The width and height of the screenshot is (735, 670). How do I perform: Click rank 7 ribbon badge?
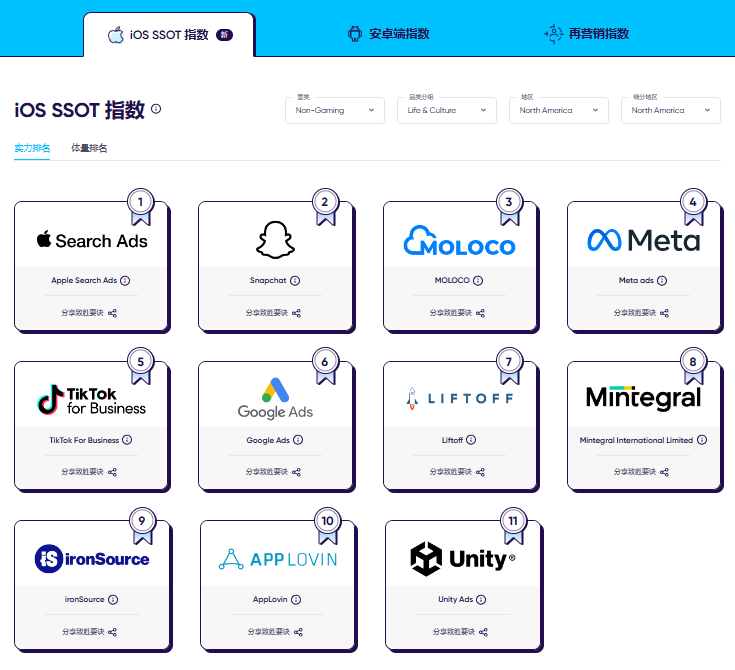509,367
